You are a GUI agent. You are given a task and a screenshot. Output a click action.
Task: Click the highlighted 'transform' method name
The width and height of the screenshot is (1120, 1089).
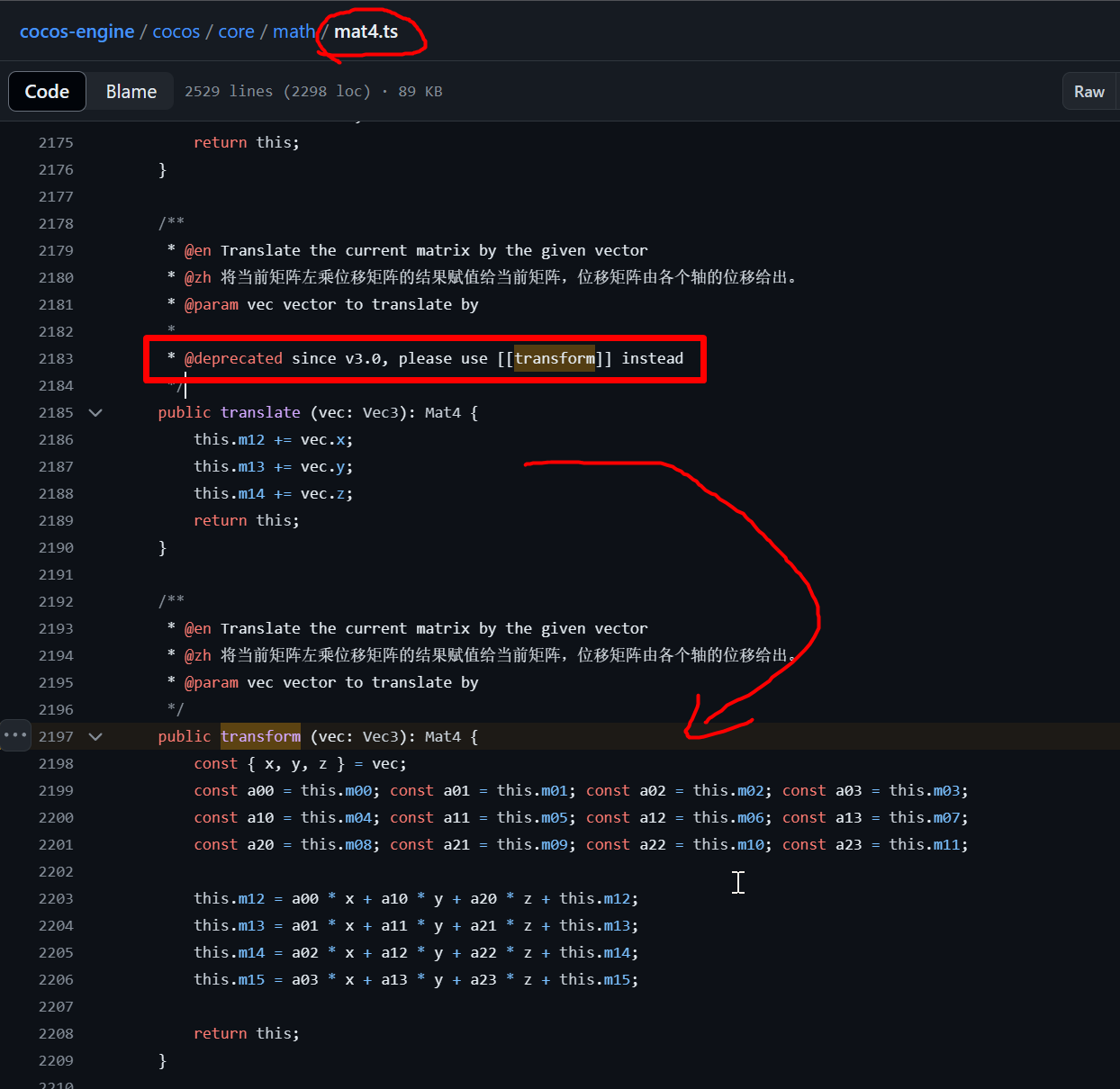[260, 736]
